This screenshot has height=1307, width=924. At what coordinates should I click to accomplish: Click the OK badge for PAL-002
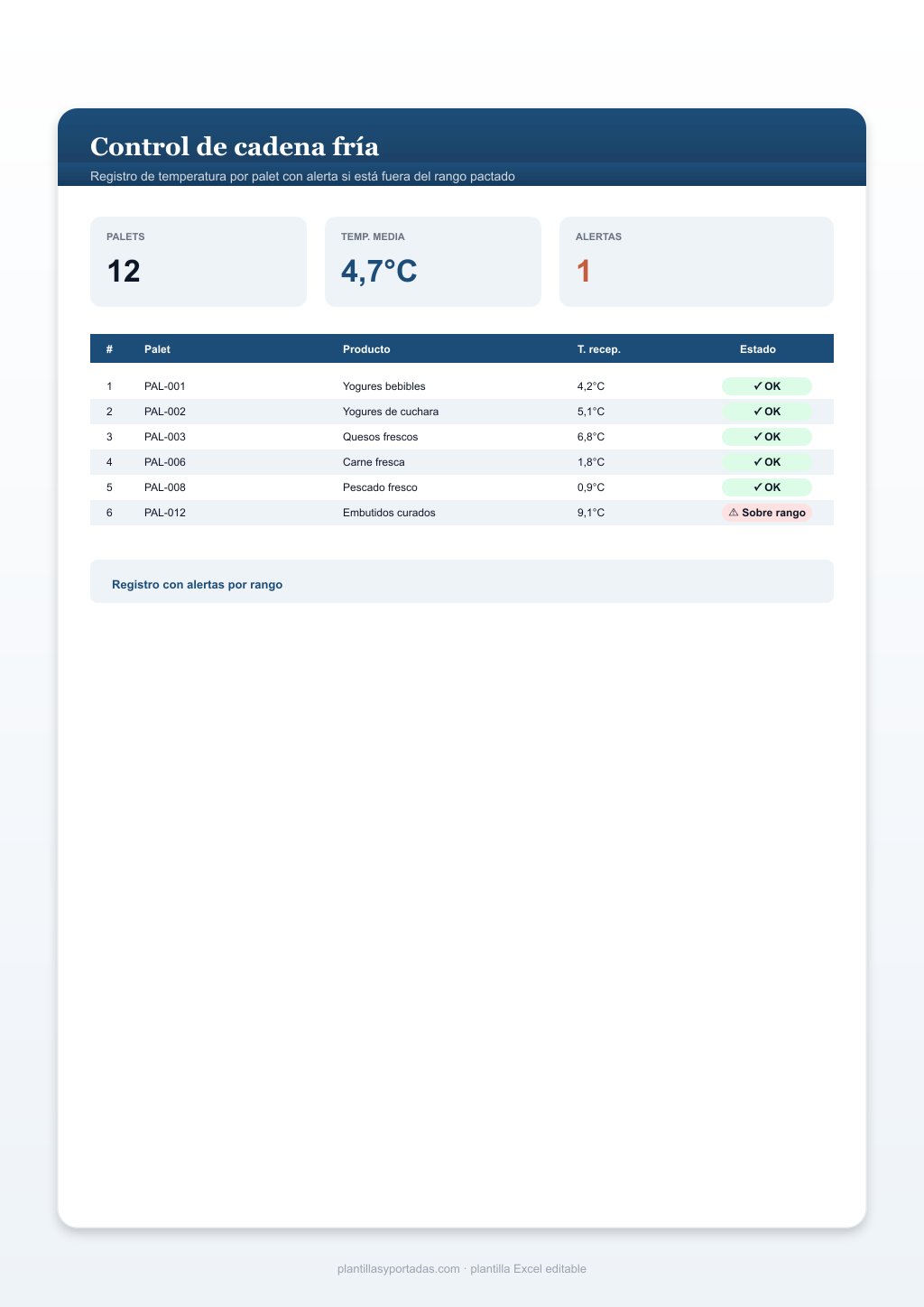(x=767, y=412)
